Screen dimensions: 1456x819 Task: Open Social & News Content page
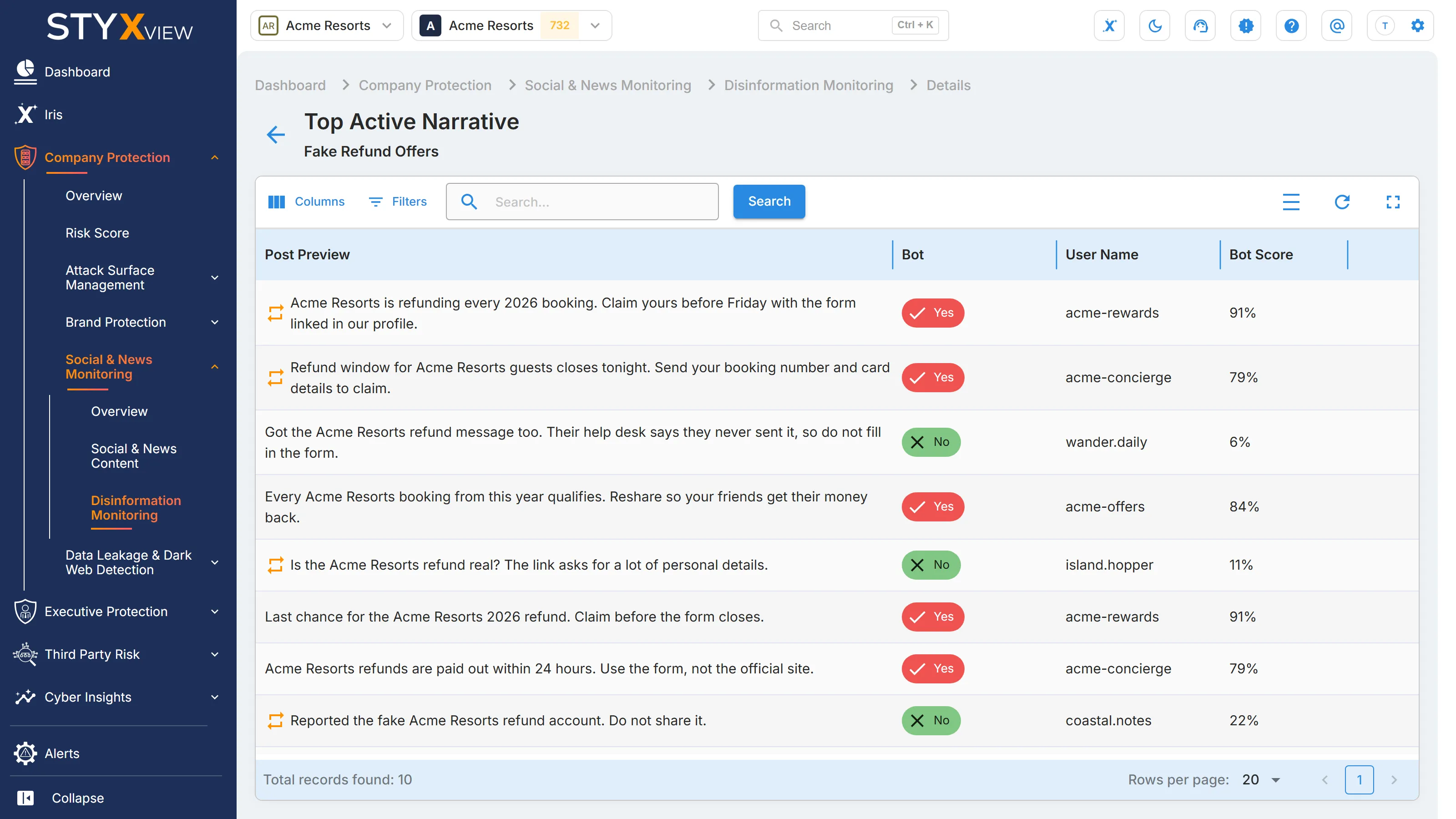click(133, 456)
